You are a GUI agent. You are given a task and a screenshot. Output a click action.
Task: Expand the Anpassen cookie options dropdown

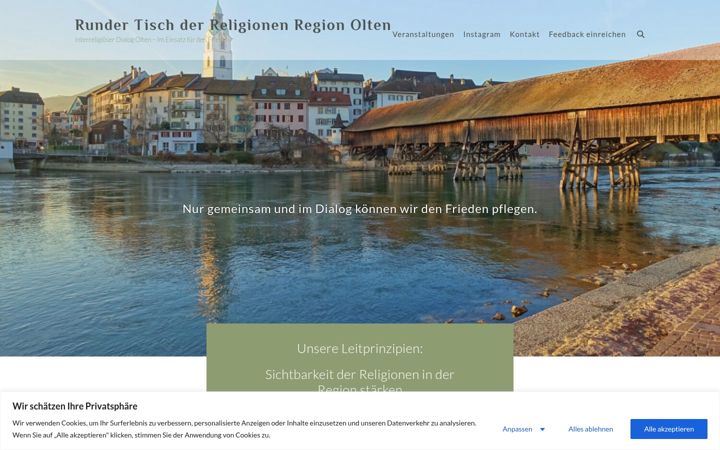tap(523, 429)
